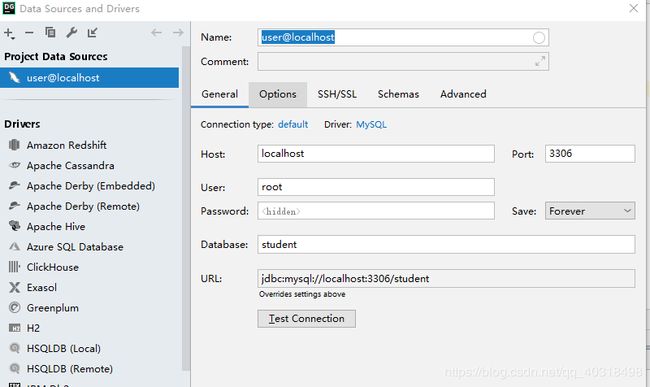Click the Greenplum driver icon
This screenshot has height=387, width=650.
coord(14,307)
